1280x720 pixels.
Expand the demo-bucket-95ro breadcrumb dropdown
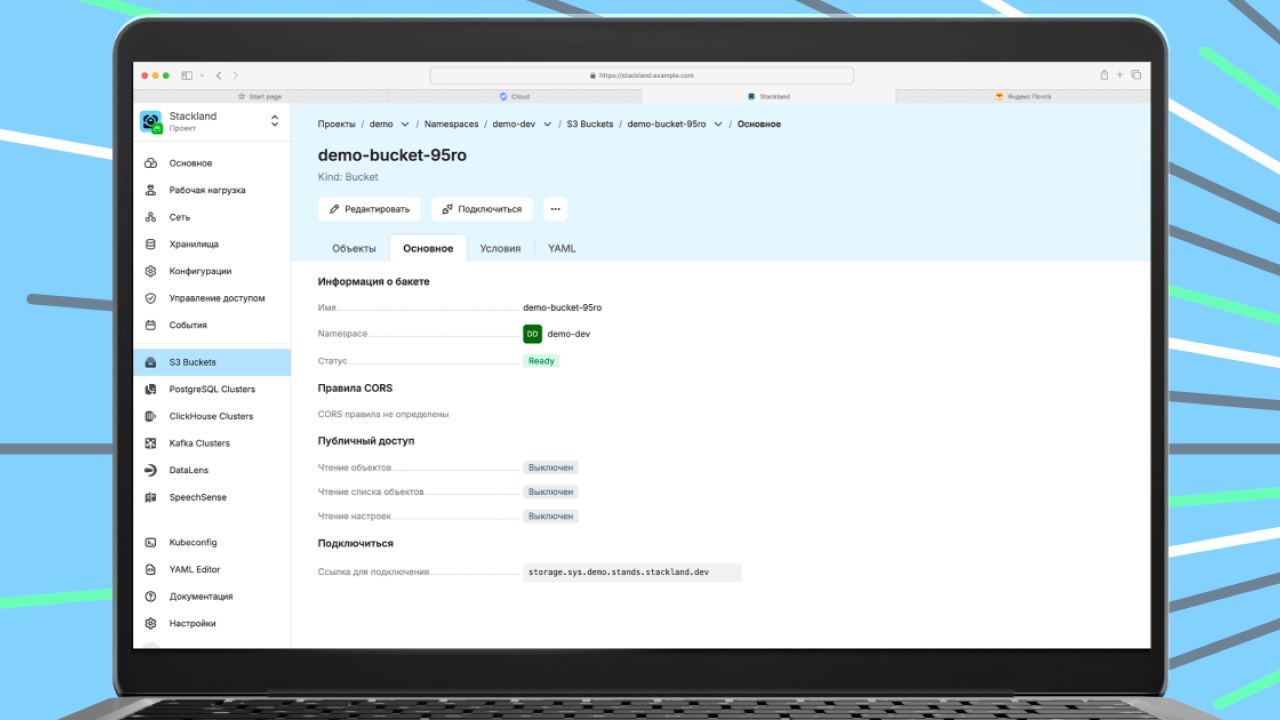pyautogui.click(x=718, y=124)
